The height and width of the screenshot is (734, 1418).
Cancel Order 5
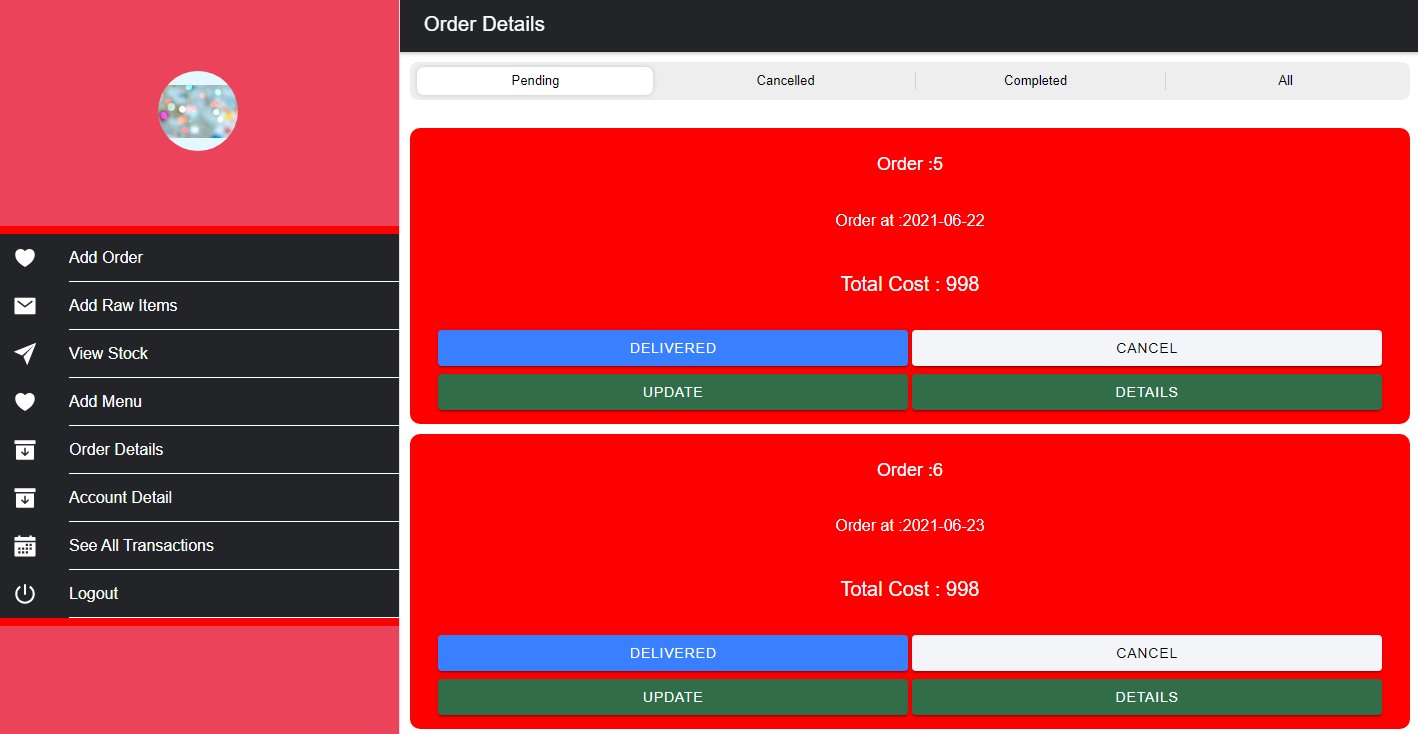tap(1146, 348)
